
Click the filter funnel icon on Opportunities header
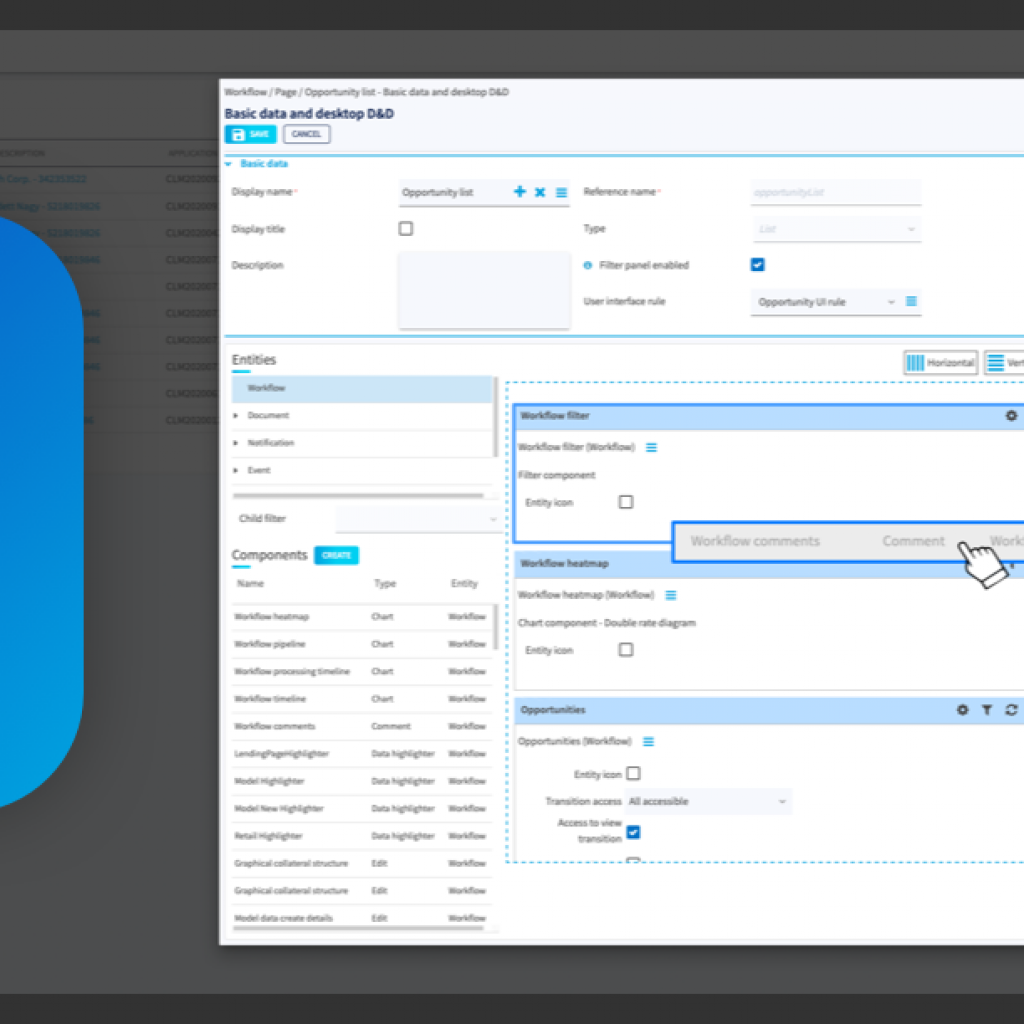[987, 710]
